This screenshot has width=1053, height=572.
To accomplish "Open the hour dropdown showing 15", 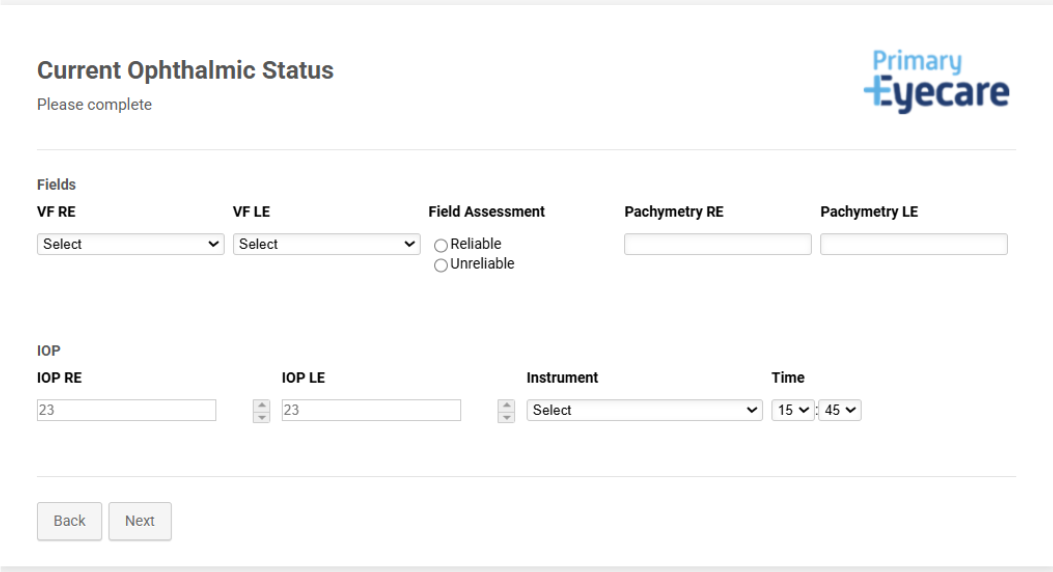I will coord(793,410).
